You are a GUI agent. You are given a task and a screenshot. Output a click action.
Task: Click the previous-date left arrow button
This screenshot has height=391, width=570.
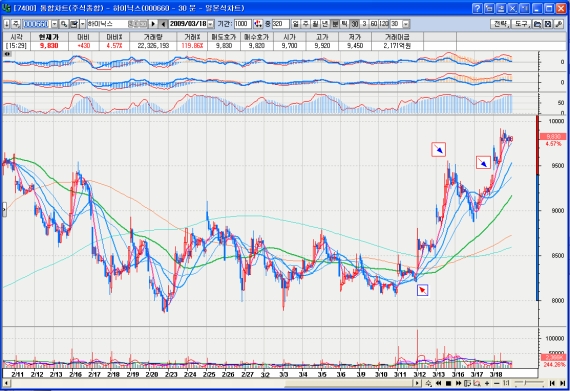coord(163,24)
